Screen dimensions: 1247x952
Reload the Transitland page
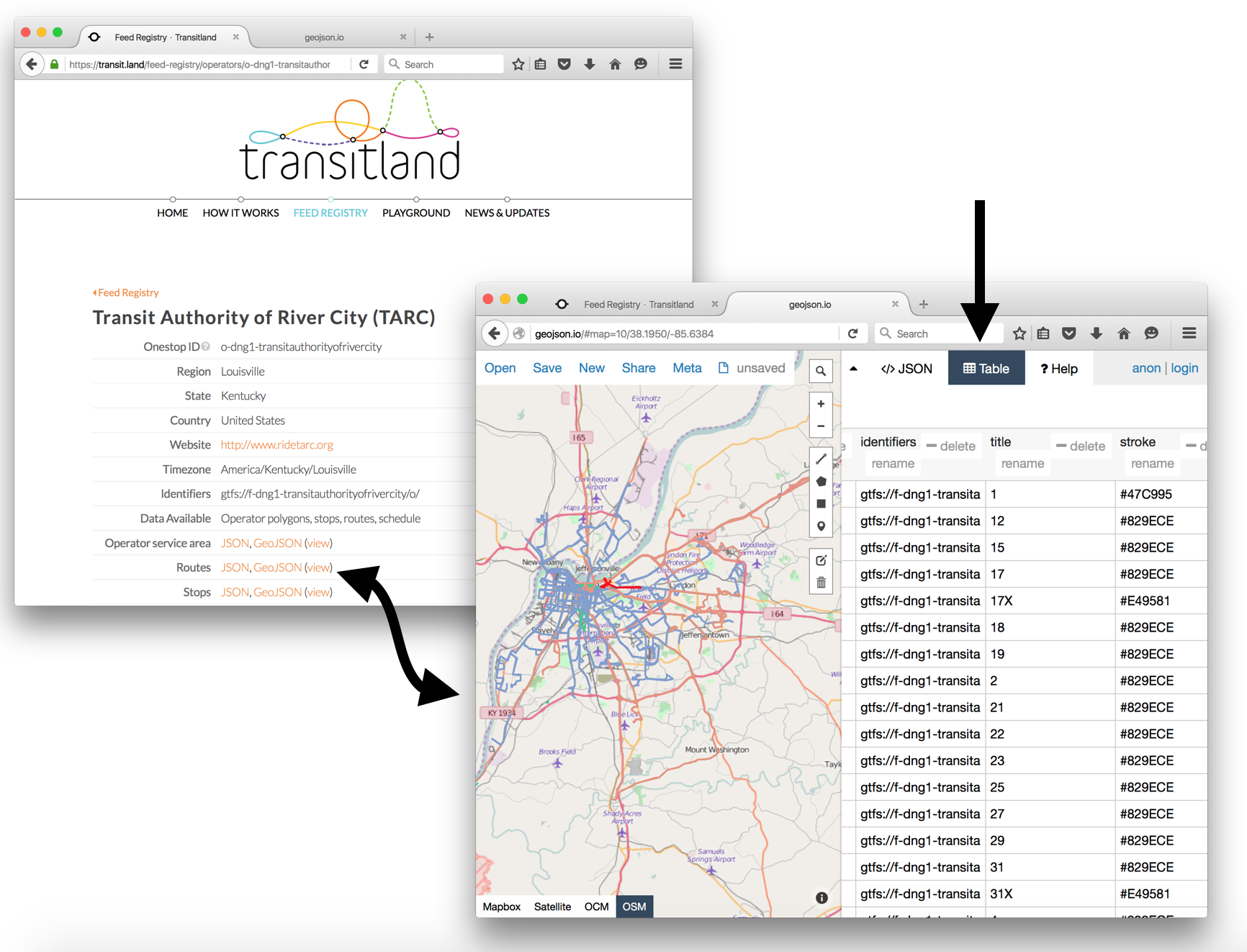[364, 64]
